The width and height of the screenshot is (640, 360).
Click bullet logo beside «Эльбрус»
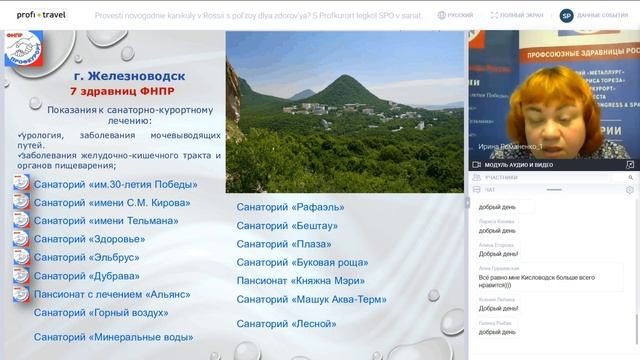21,257
